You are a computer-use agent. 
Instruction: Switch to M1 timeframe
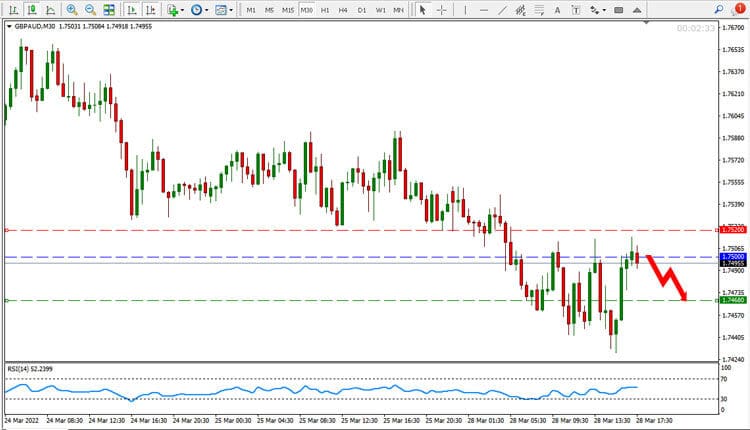point(251,10)
